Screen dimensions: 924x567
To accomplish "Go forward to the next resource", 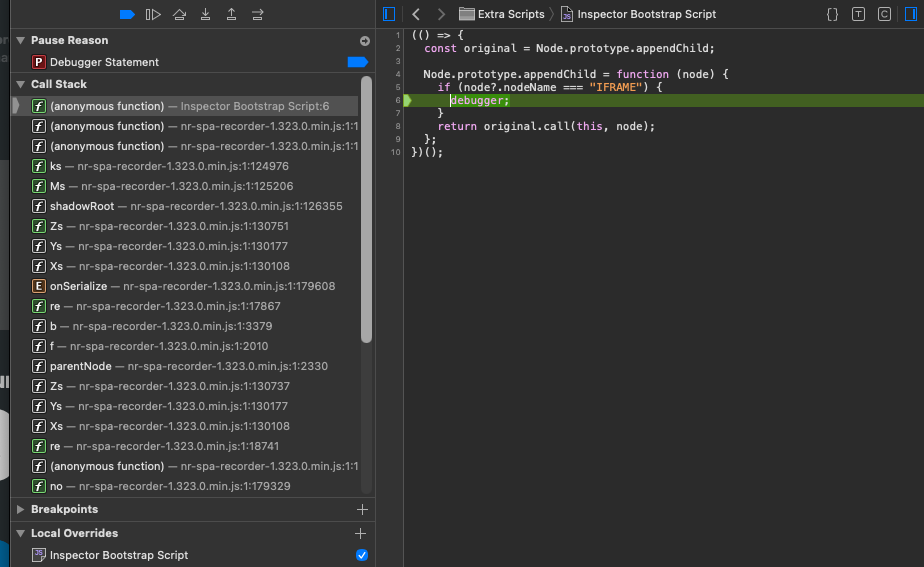I will coord(441,14).
